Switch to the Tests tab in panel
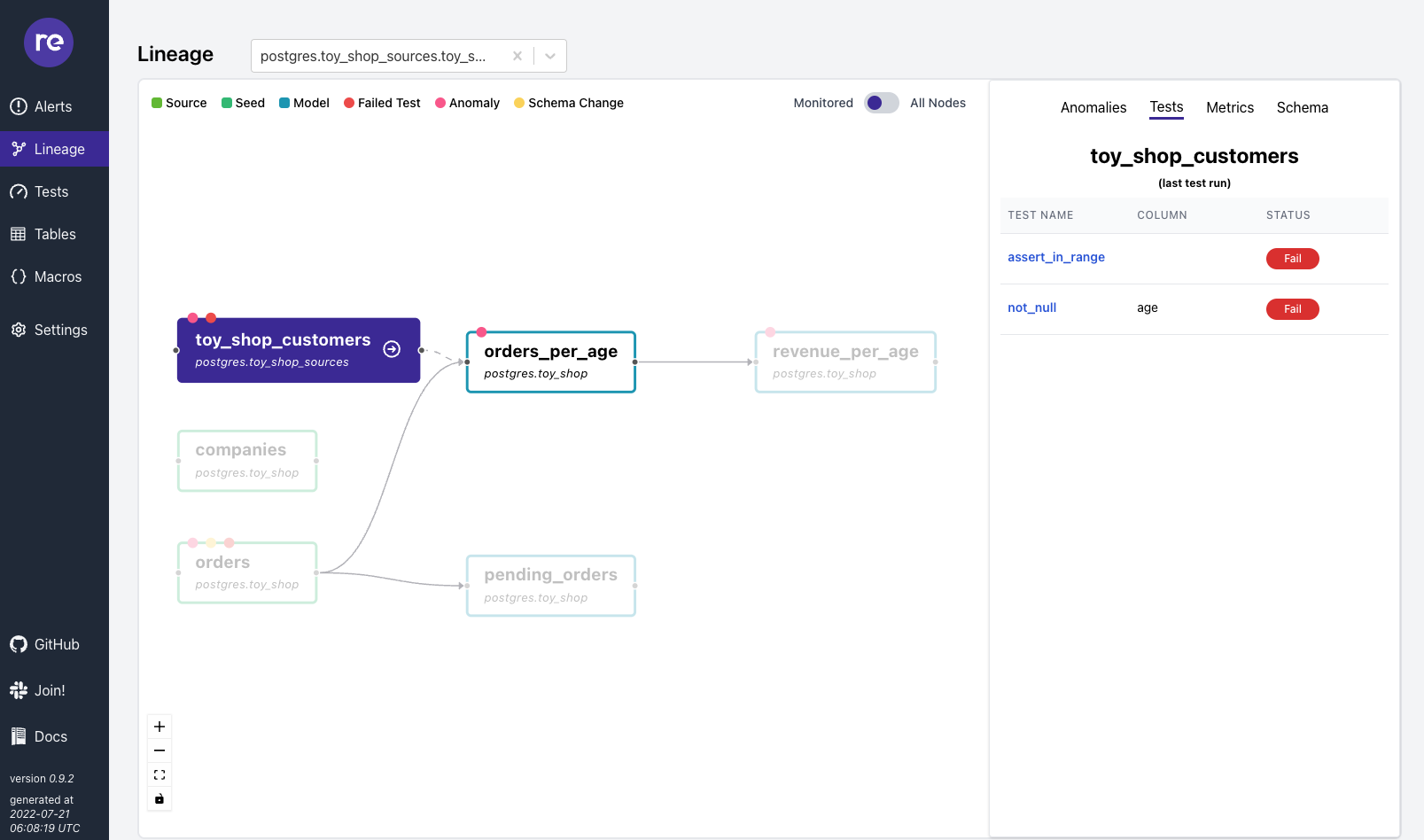The height and width of the screenshot is (840, 1424). (x=1166, y=107)
